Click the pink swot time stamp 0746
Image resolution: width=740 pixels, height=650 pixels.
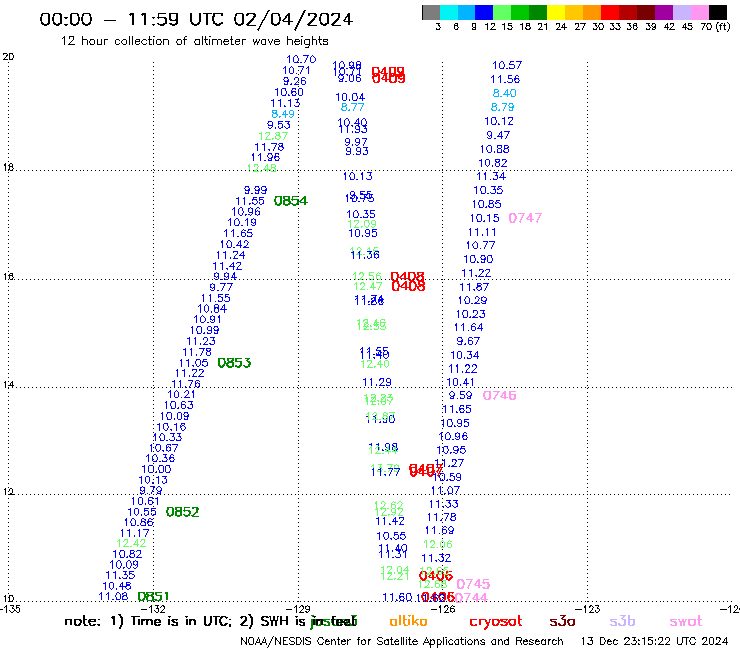(x=499, y=396)
